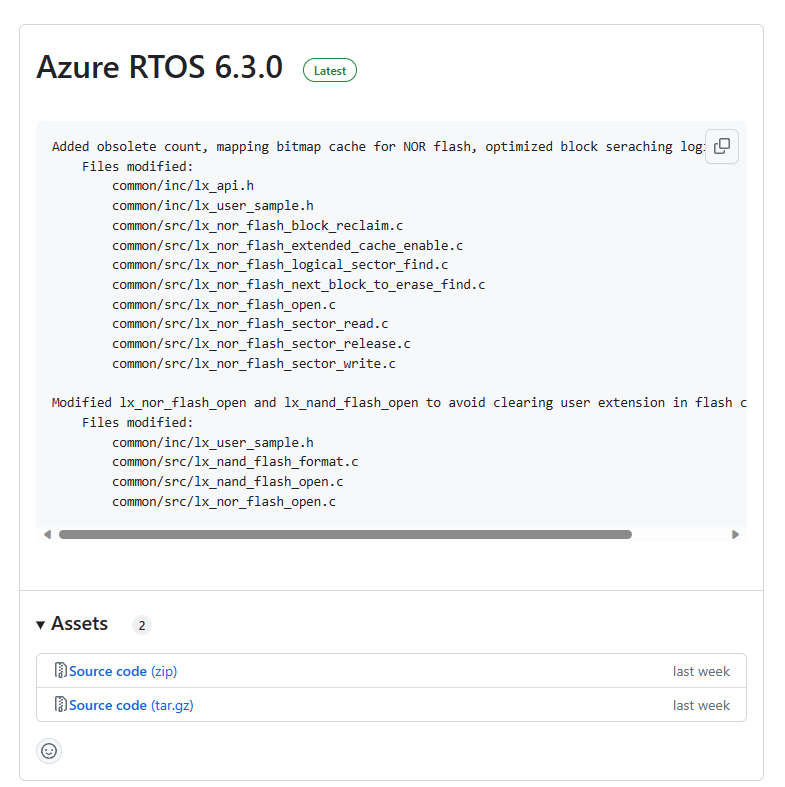Copy release notes with the copy icon

pyautogui.click(x=721, y=147)
